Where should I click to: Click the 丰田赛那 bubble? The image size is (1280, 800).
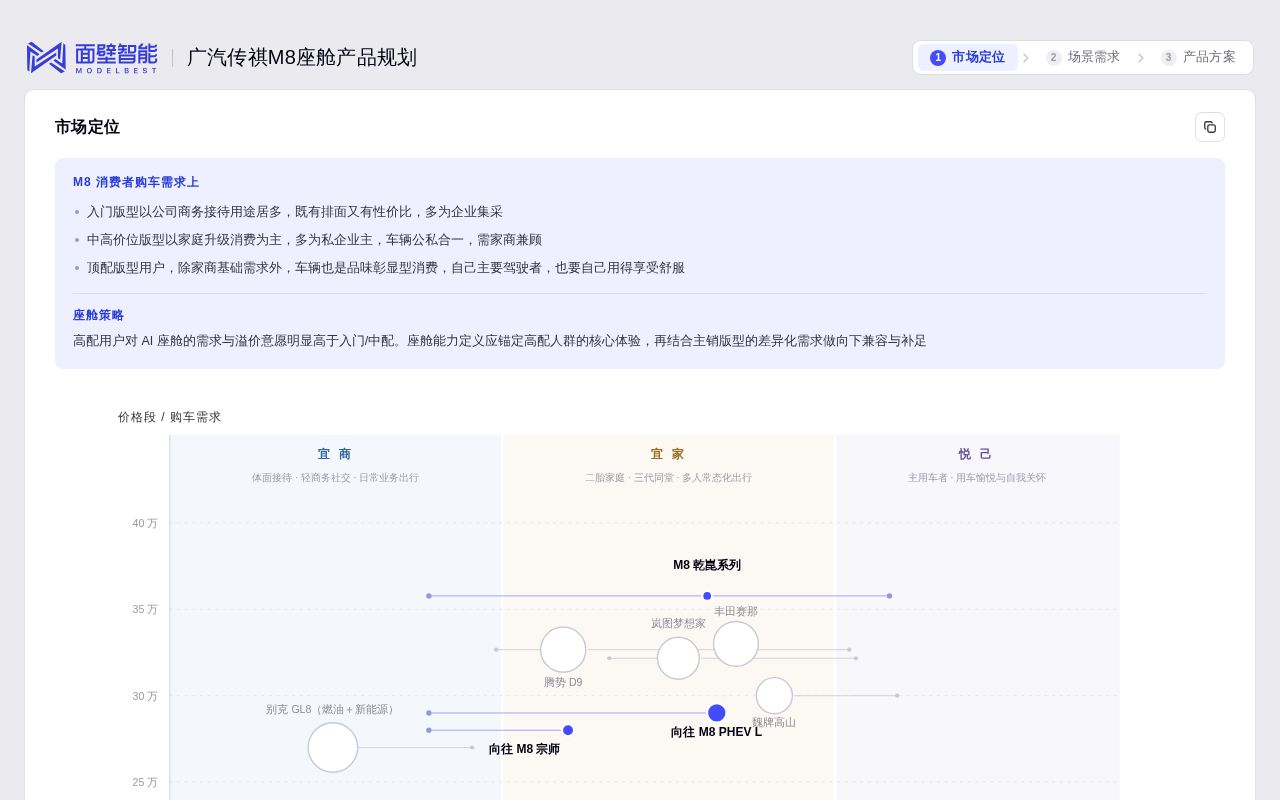pos(736,644)
